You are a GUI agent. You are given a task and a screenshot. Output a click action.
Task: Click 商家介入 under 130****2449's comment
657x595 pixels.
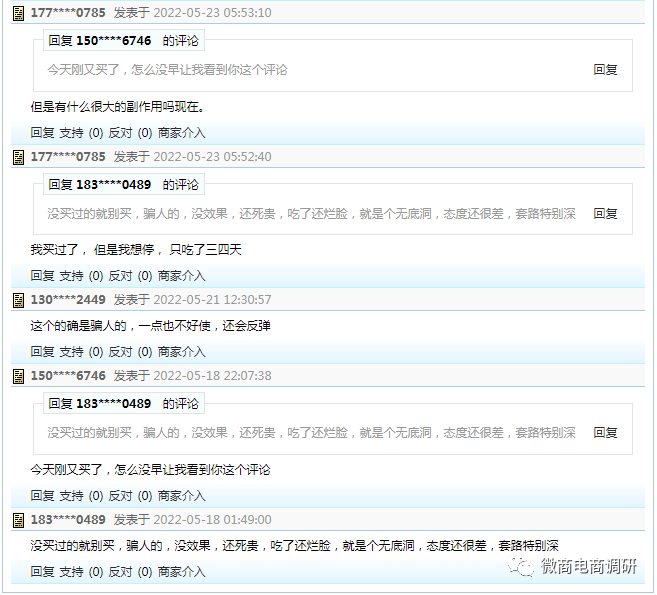pyautogui.click(x=181, y=352)
